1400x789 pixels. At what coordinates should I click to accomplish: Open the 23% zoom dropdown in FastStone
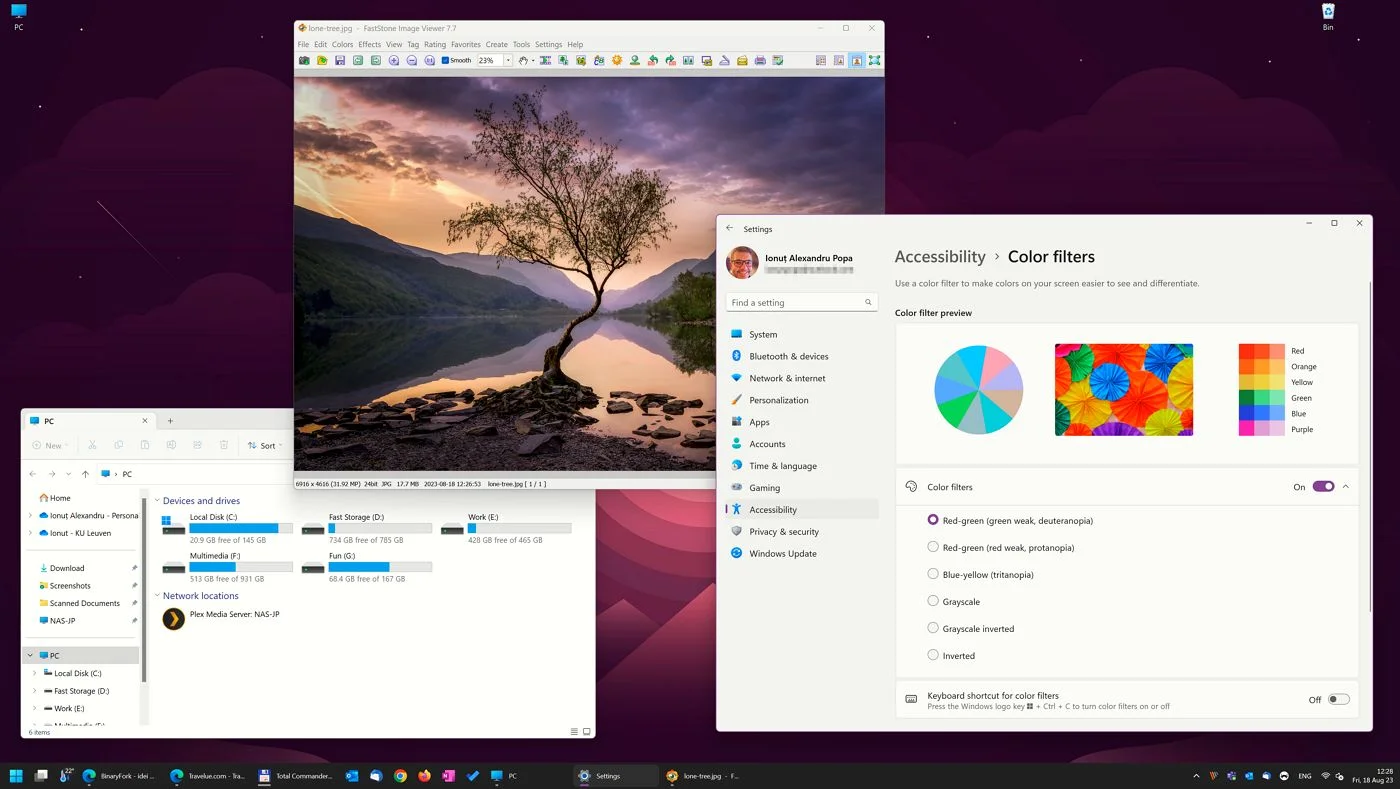tap(508, 60)
